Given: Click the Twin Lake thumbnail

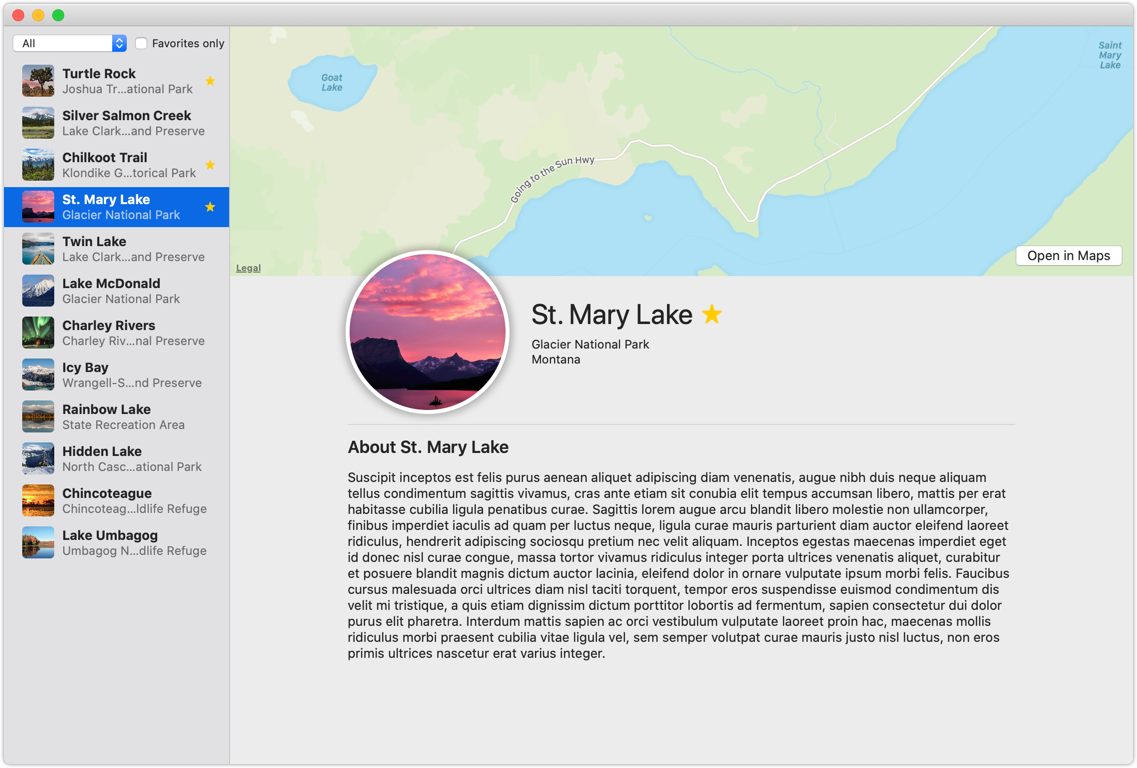Looking at the screenshot, I should [38, 249].
